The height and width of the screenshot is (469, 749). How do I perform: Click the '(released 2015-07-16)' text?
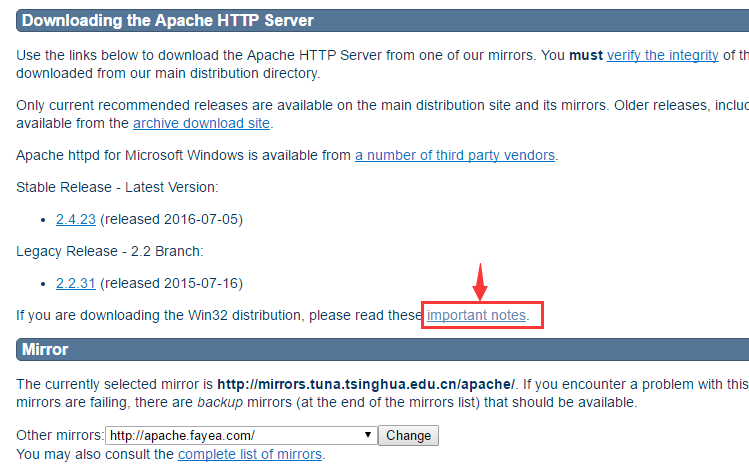[x=171, y=283]
